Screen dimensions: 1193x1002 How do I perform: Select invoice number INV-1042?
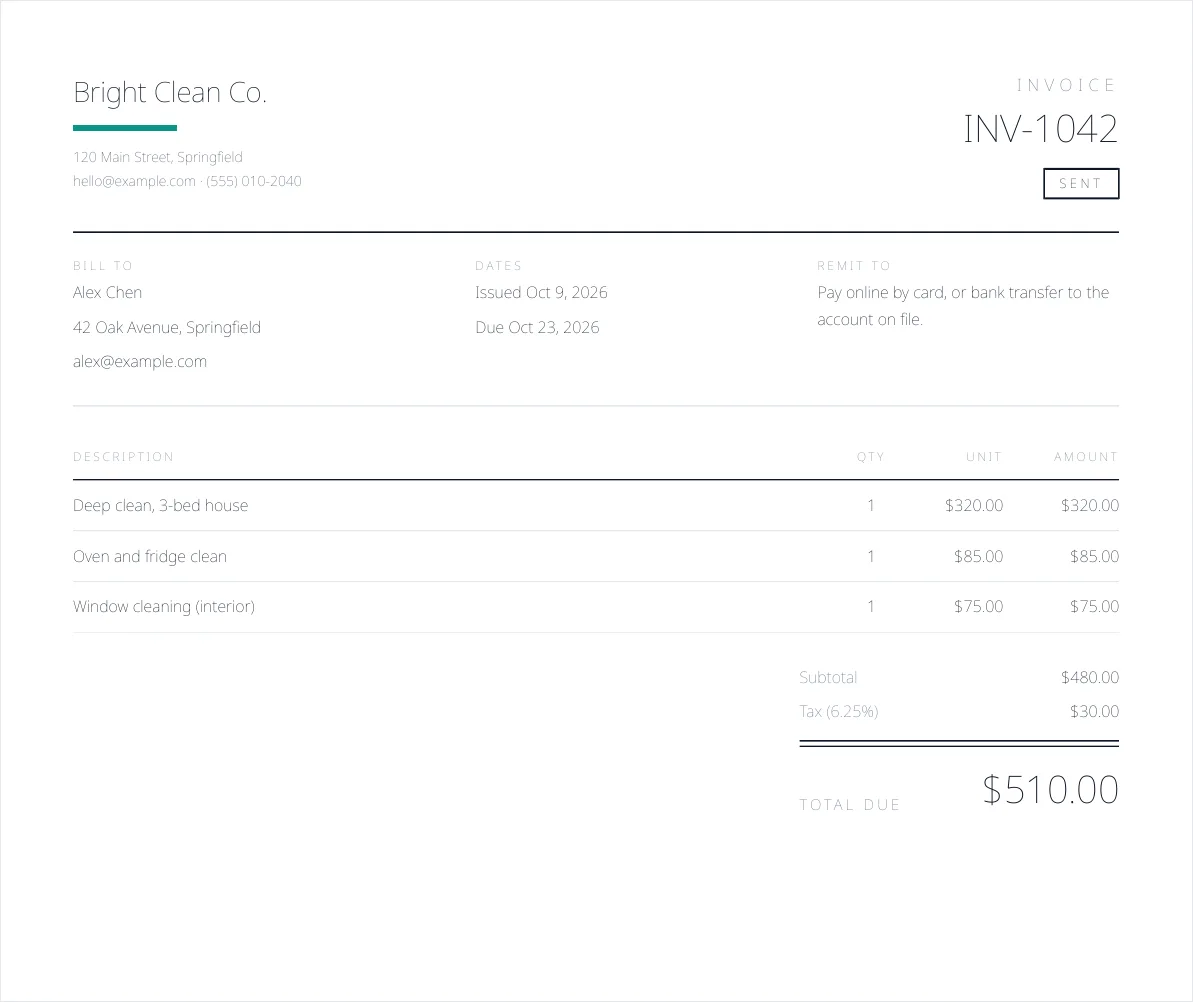[1040, 129]
